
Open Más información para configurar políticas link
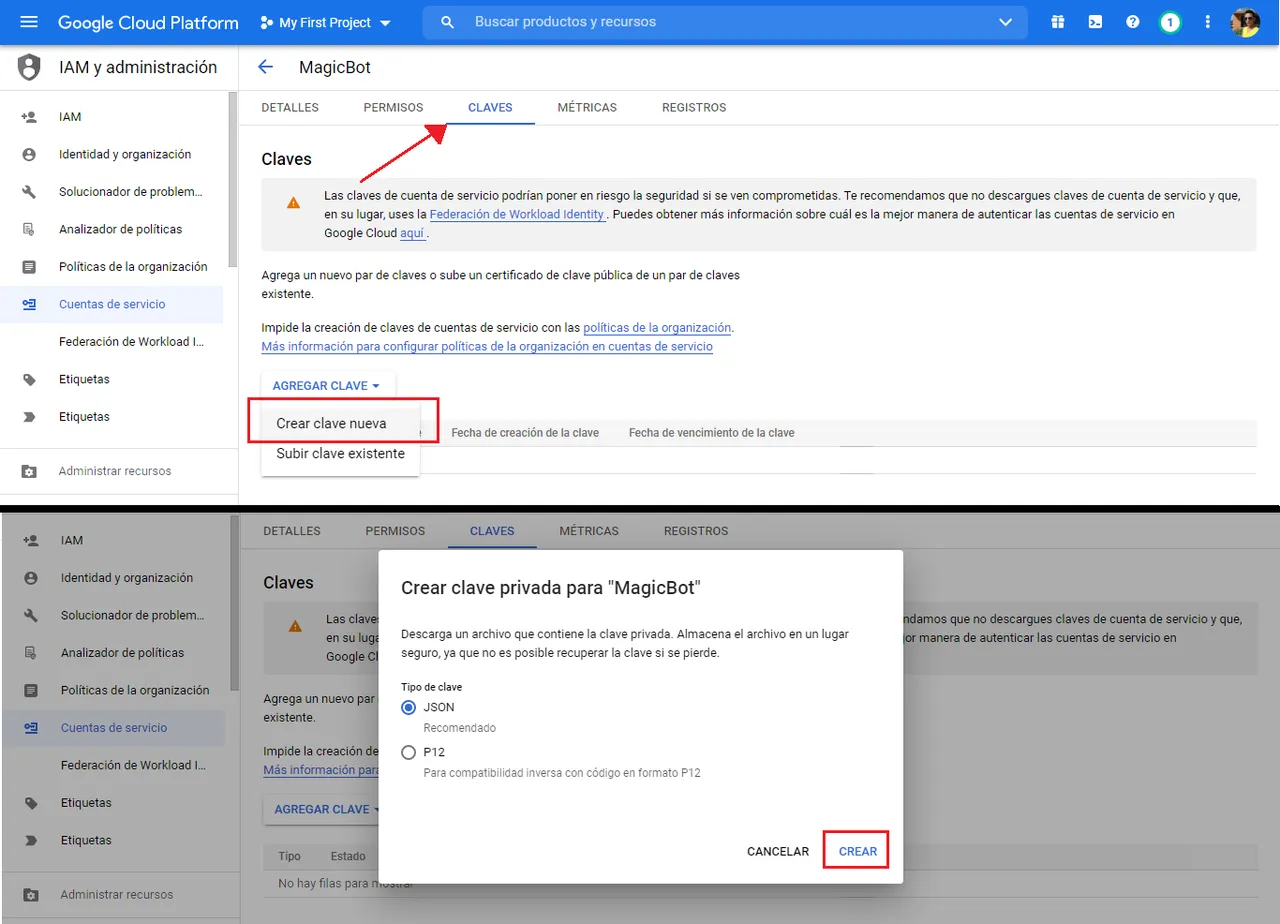[487, 346]
